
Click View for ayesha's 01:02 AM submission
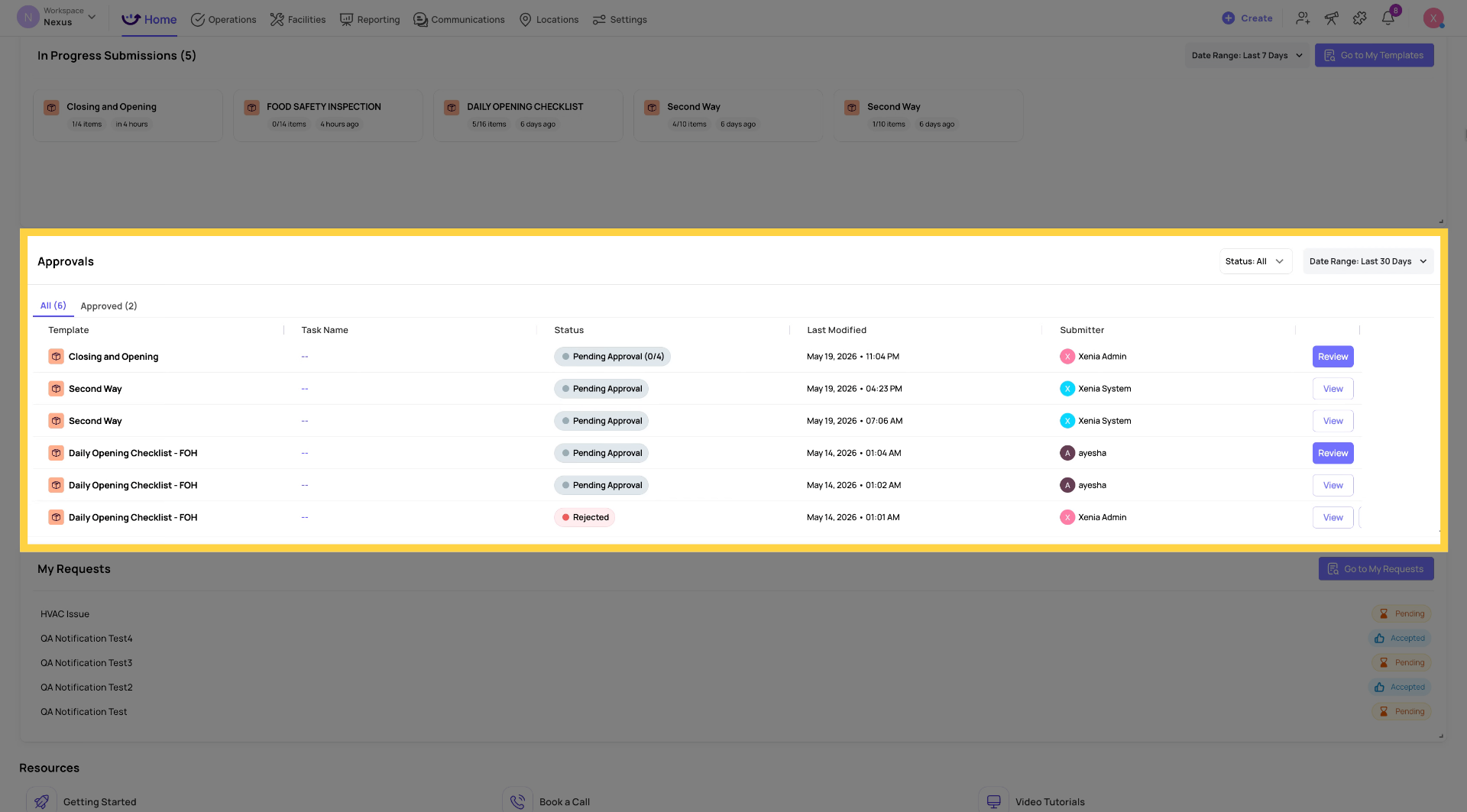(x=1333, y=485)
